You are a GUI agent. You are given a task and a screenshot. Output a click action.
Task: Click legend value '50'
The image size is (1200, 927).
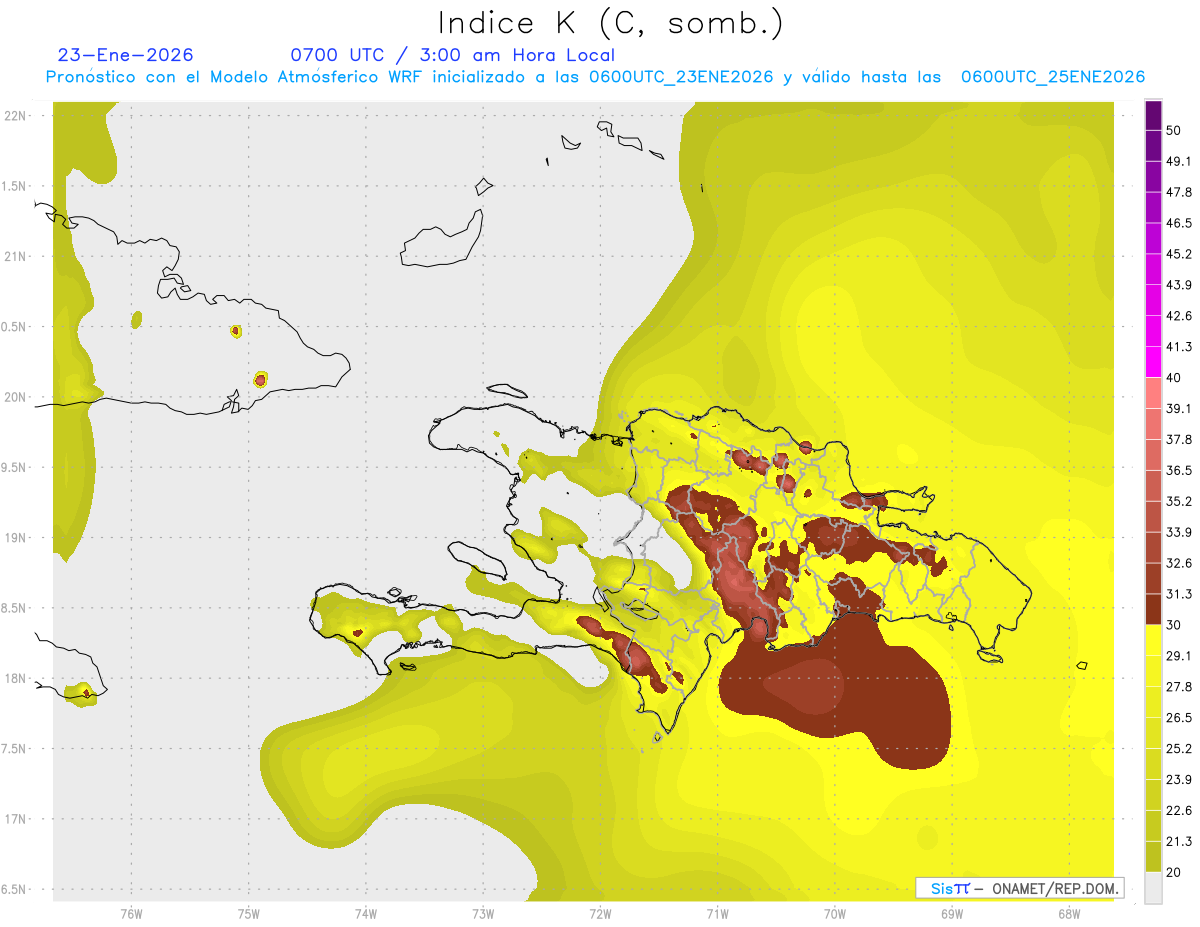tap(1175, 130)
